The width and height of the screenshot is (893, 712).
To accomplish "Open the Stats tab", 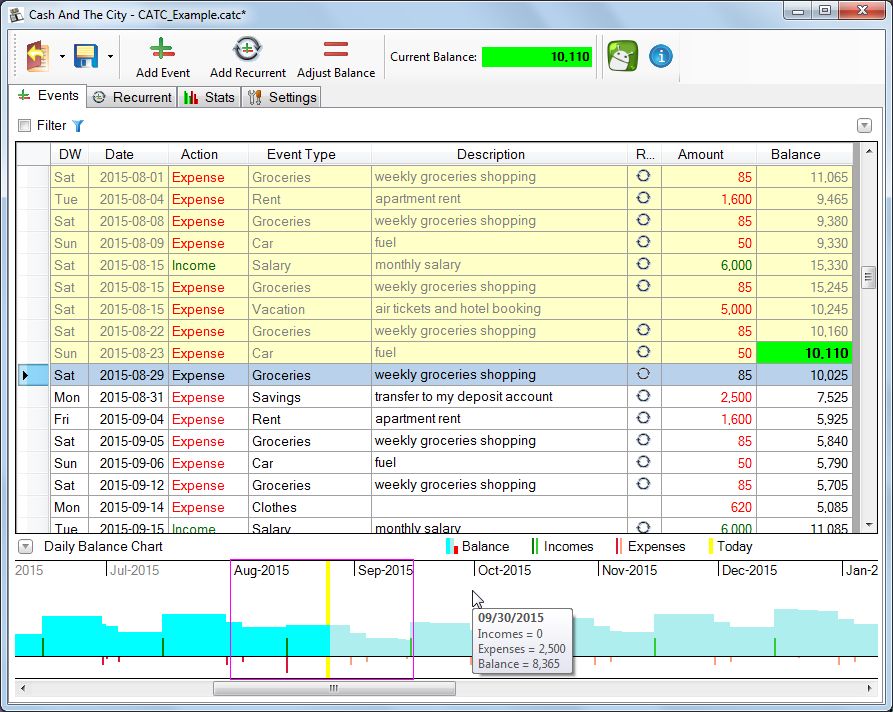I will tap(209, 97).
